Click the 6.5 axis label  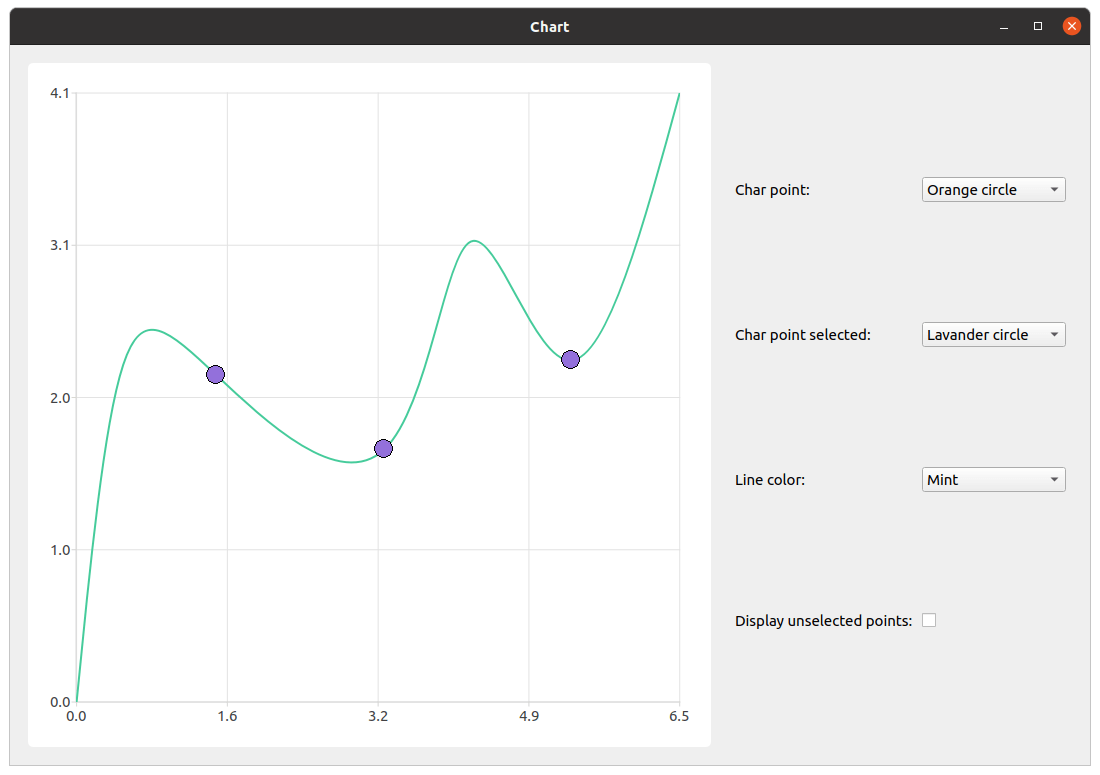[x=679, y=716]
